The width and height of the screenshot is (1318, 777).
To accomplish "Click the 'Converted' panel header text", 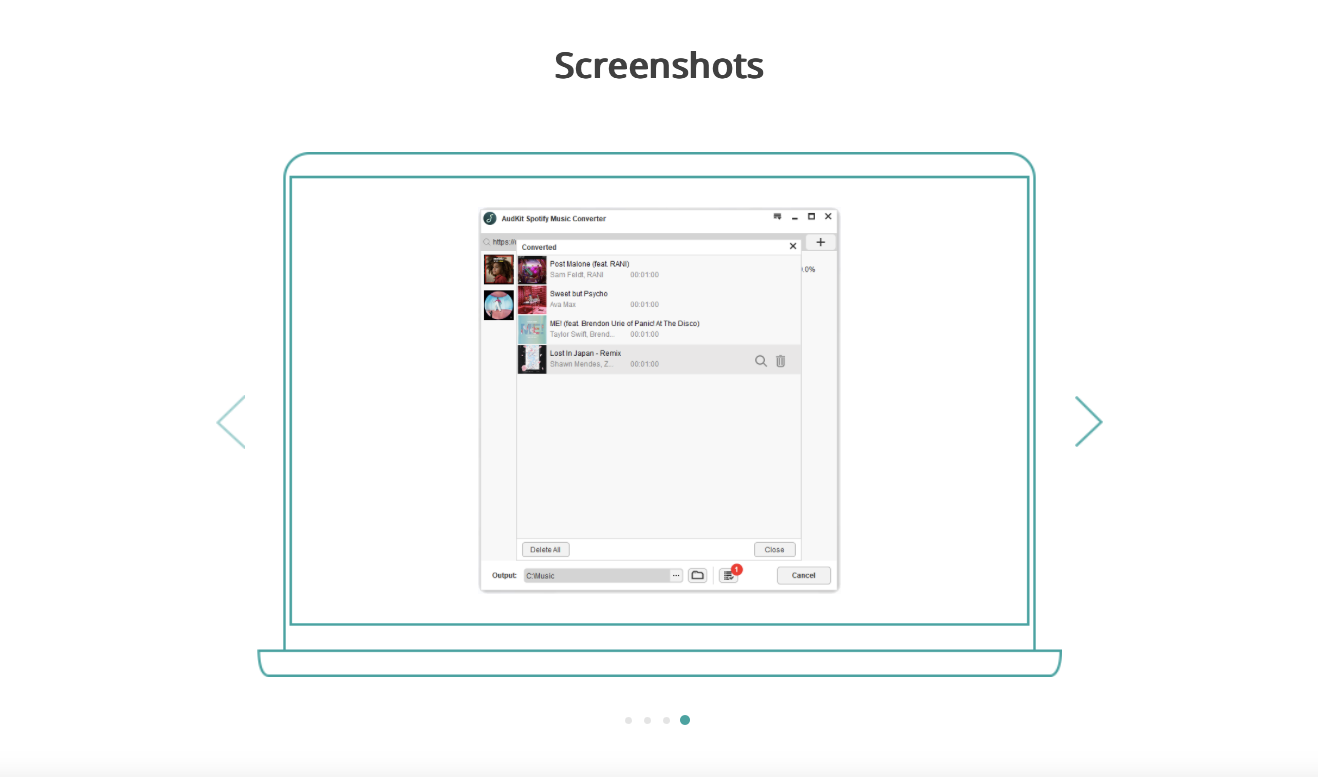I will pos(539,247).
